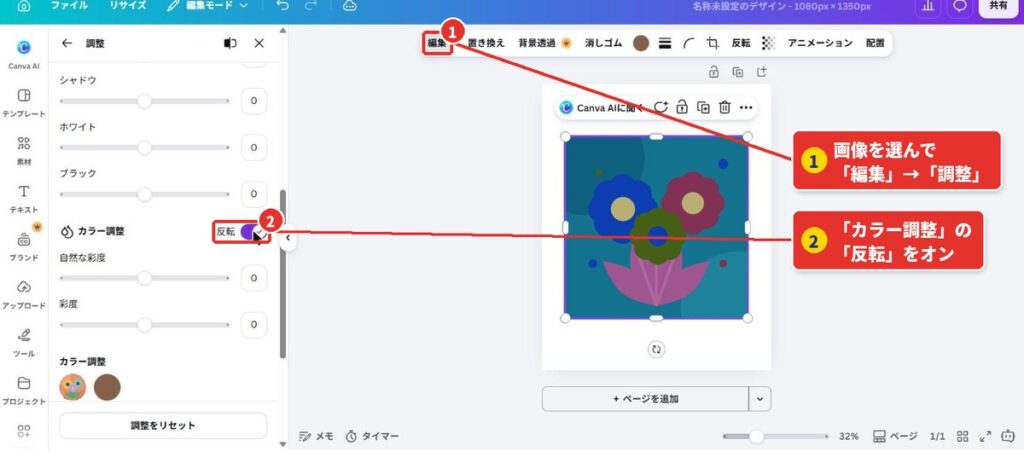This screenshot has width=1024, height=463.
Task: Click 編集 in the image toolbar
Action: click(436, 43)
